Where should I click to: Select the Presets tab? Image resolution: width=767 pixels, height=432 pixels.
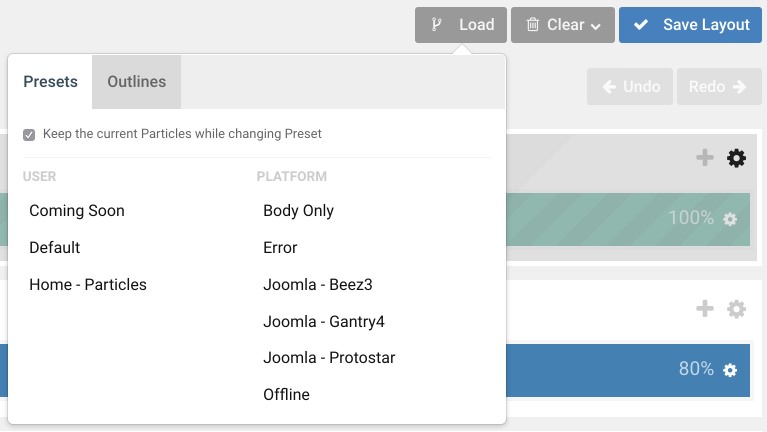(50, 82)
